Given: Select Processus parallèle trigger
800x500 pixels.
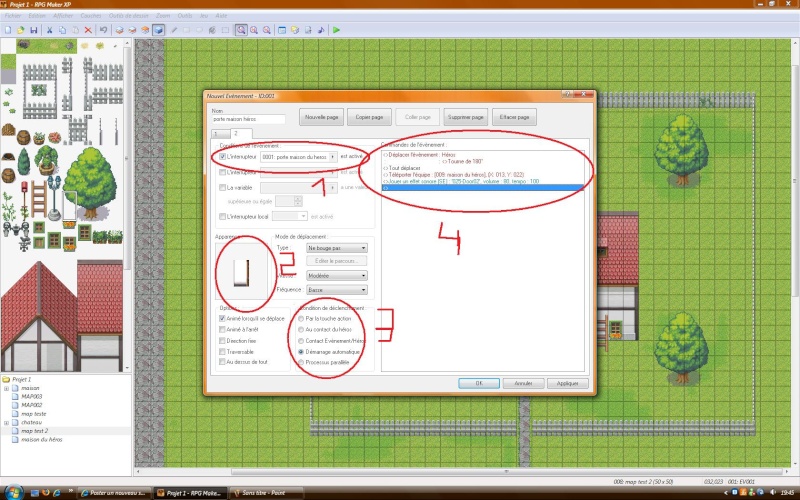Looking at the screenshot, I should (301, 362).
